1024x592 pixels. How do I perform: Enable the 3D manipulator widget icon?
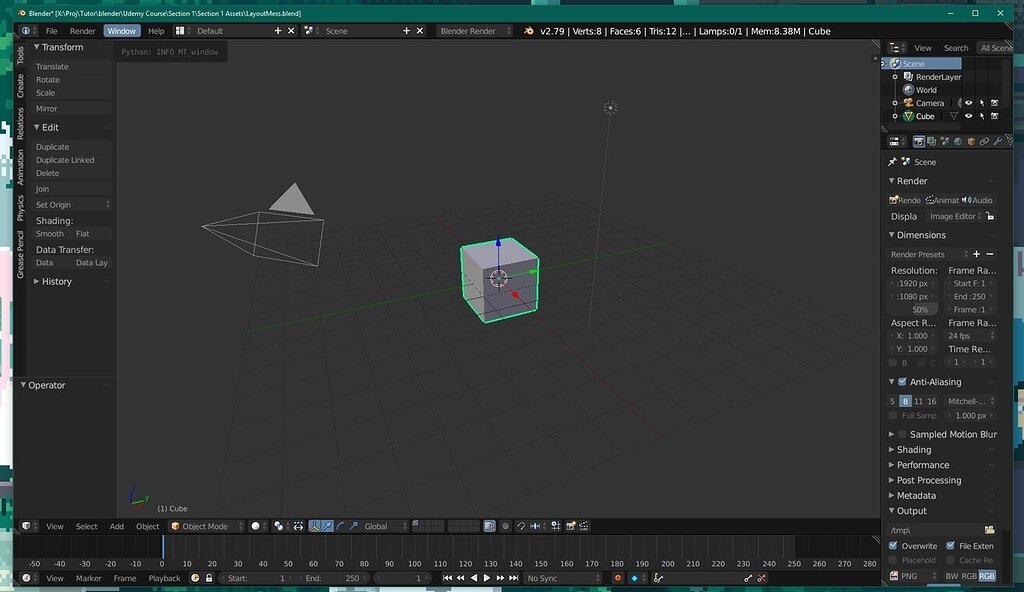313,526
